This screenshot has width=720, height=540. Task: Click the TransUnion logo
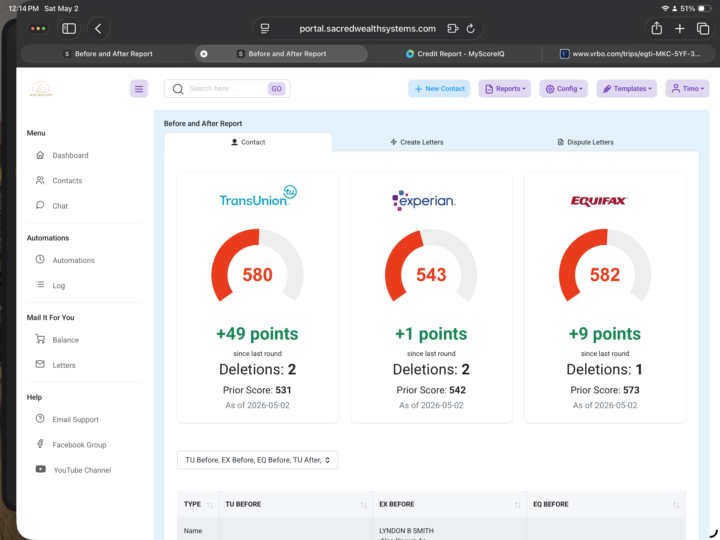[x=258, y=196]
